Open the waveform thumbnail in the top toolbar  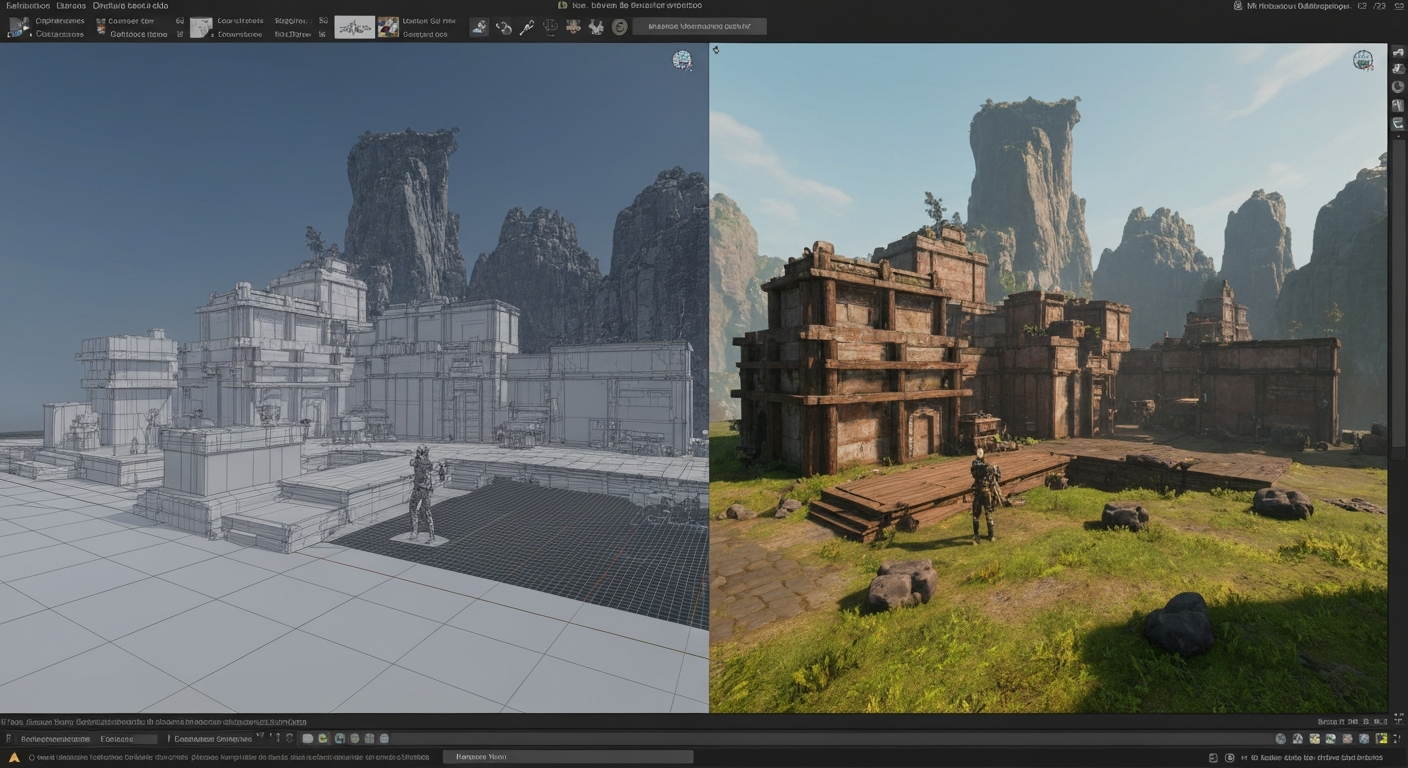point(354,27)
